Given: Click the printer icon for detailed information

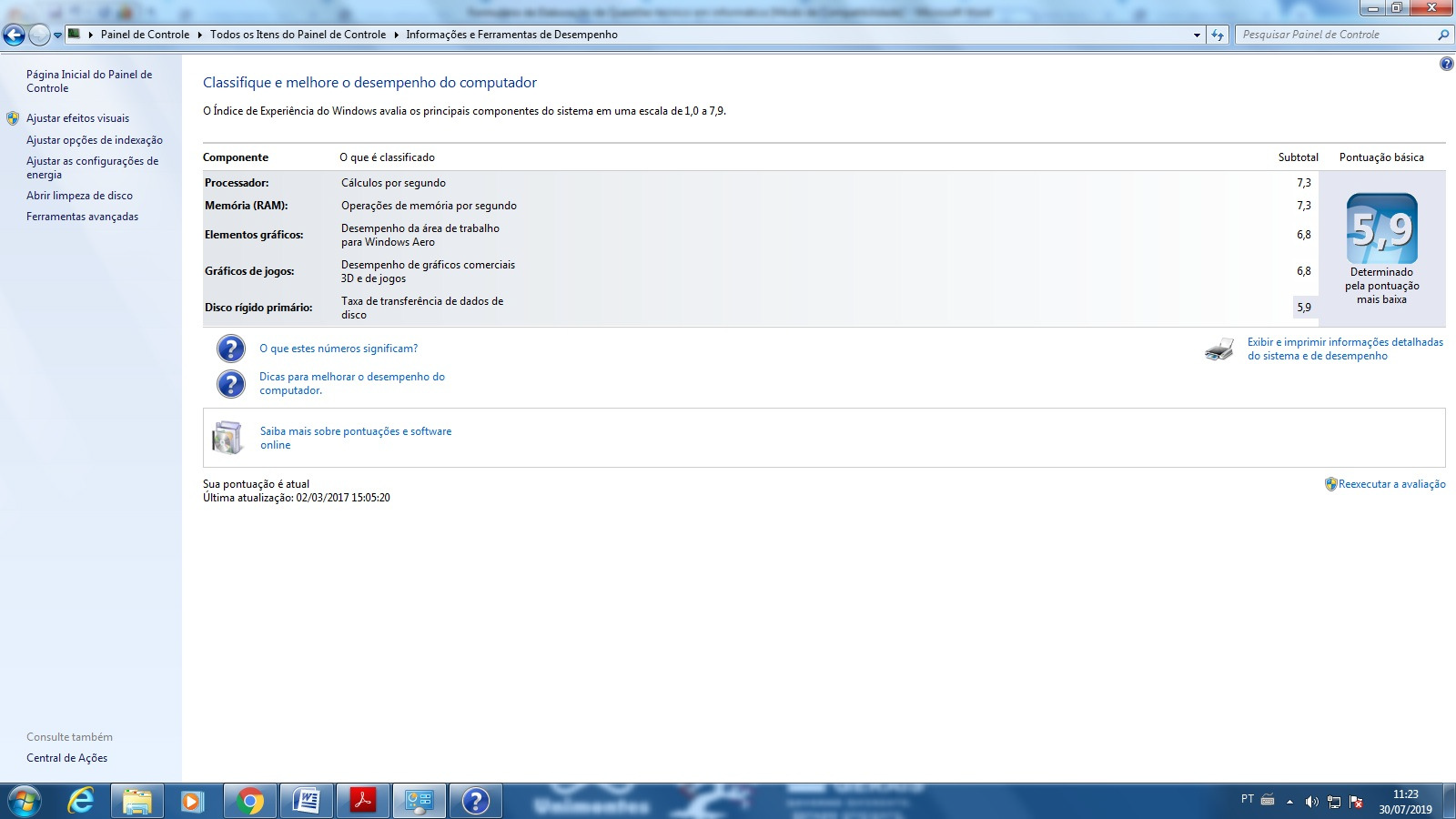Looking at the screenshot, I should (1218, 349).
